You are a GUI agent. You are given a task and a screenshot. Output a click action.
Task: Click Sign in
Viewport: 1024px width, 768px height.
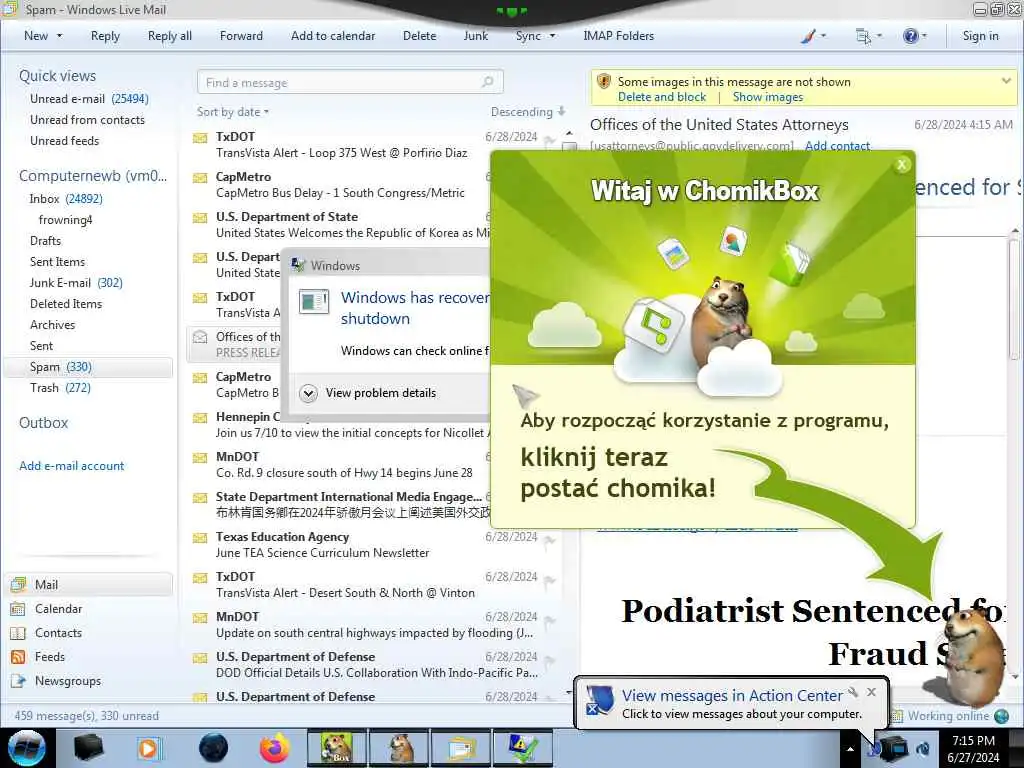click(x=980, y=36)
